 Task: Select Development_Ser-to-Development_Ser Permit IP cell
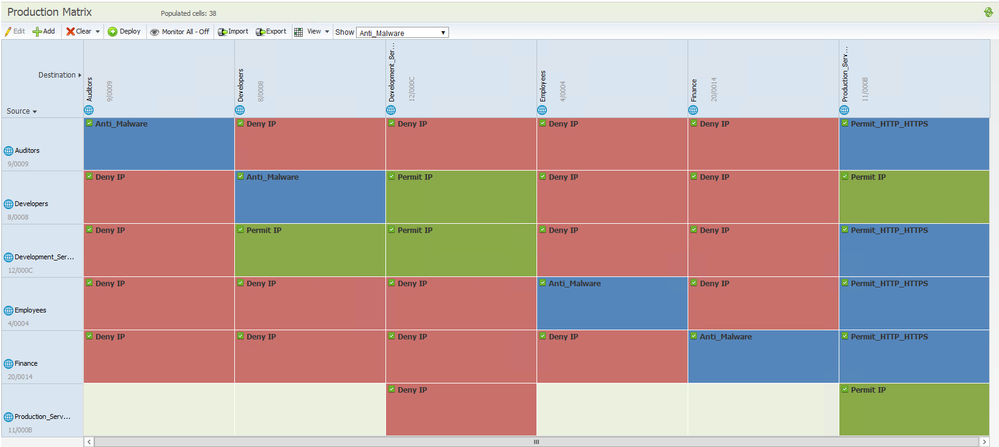tap(461, 250)
